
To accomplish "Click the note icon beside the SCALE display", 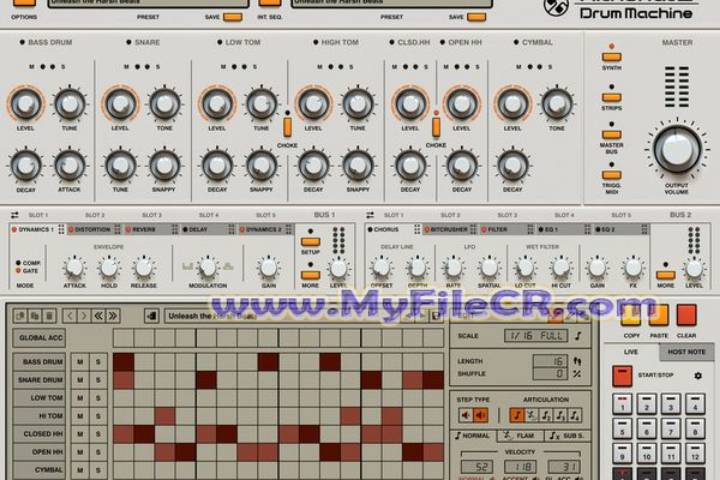I will coord(578,336).
